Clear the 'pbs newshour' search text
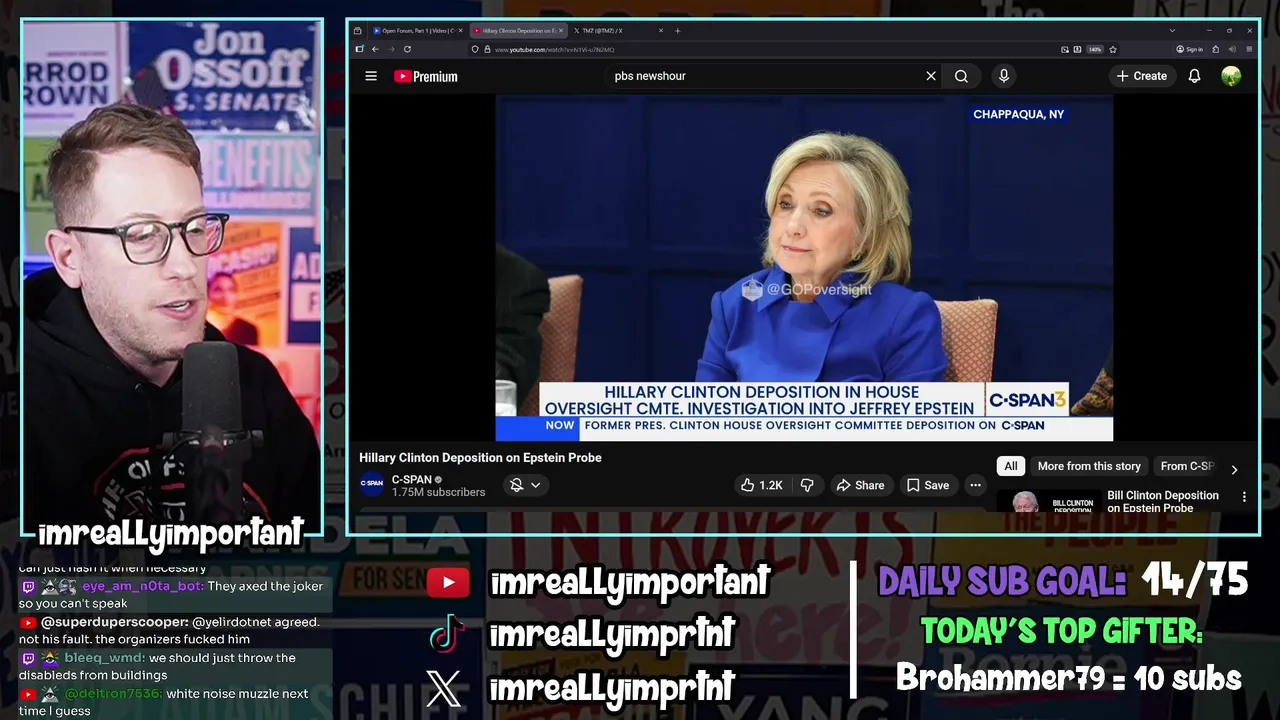This screenshot has width=1280, height=720. click(931, 76)
